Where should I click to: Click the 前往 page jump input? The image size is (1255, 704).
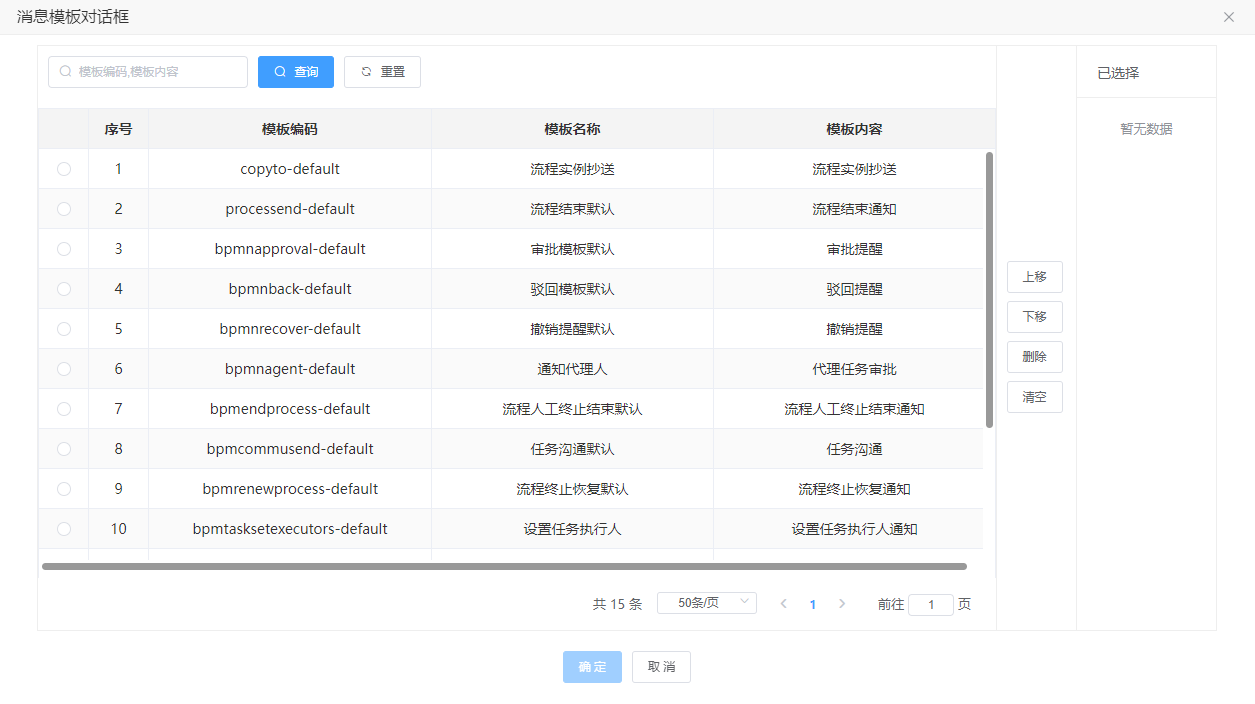coord(931,605)
